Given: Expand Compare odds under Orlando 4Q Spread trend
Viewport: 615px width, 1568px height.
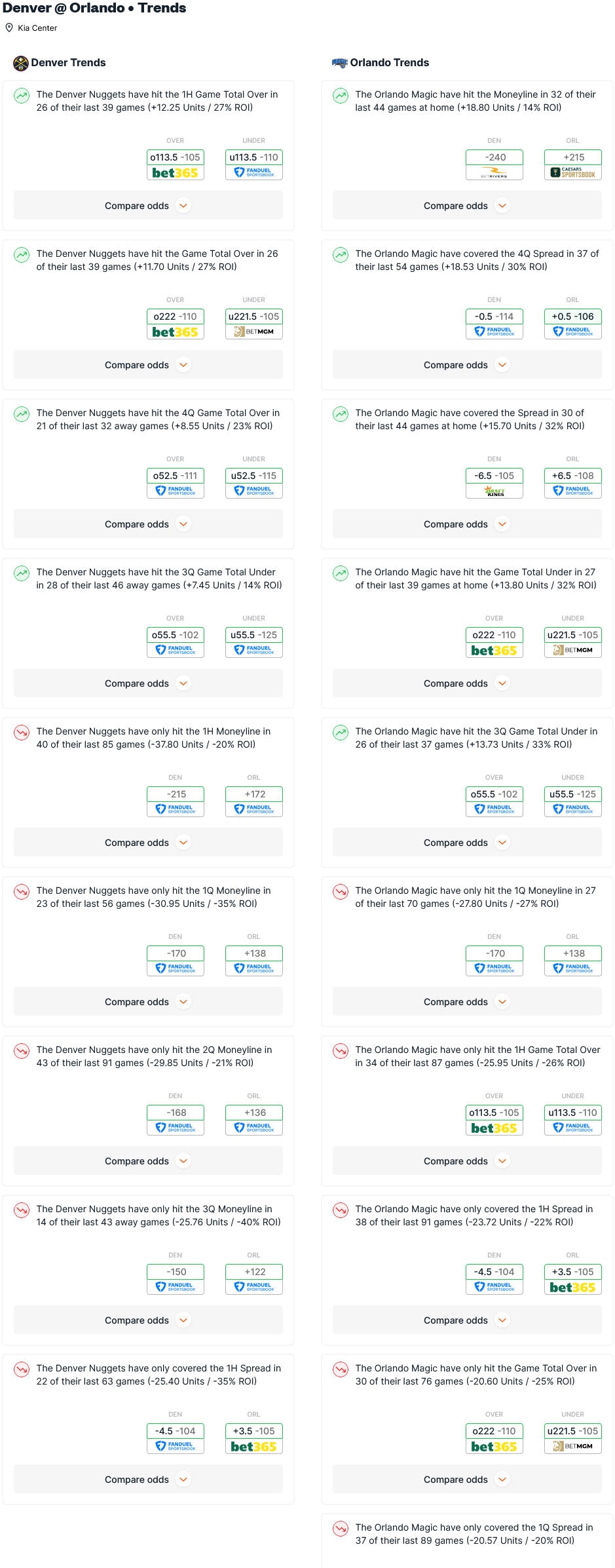Looking at the screenshot, I should [467, 365].
